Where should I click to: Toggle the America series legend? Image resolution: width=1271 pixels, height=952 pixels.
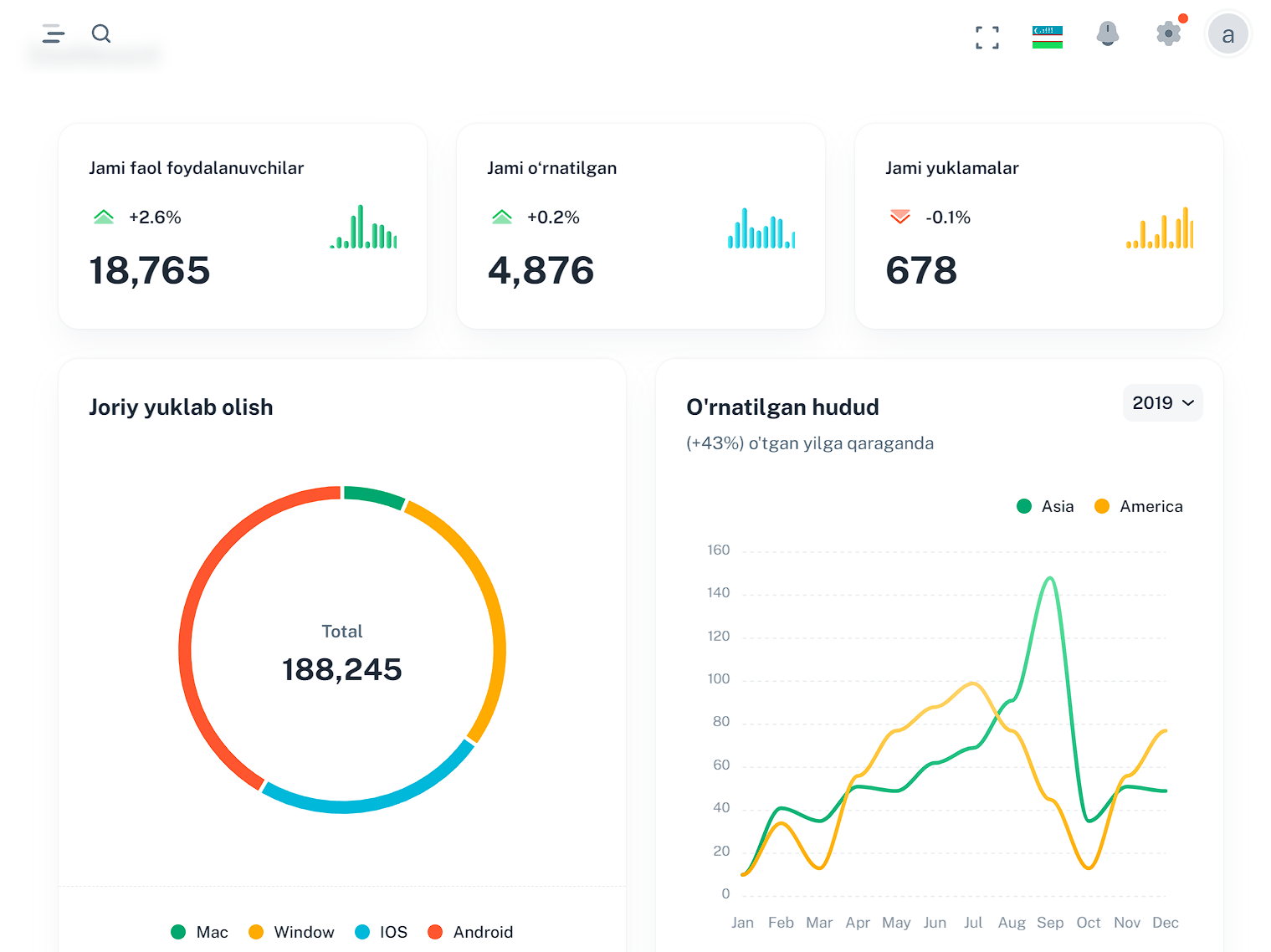pos(1139,506)
